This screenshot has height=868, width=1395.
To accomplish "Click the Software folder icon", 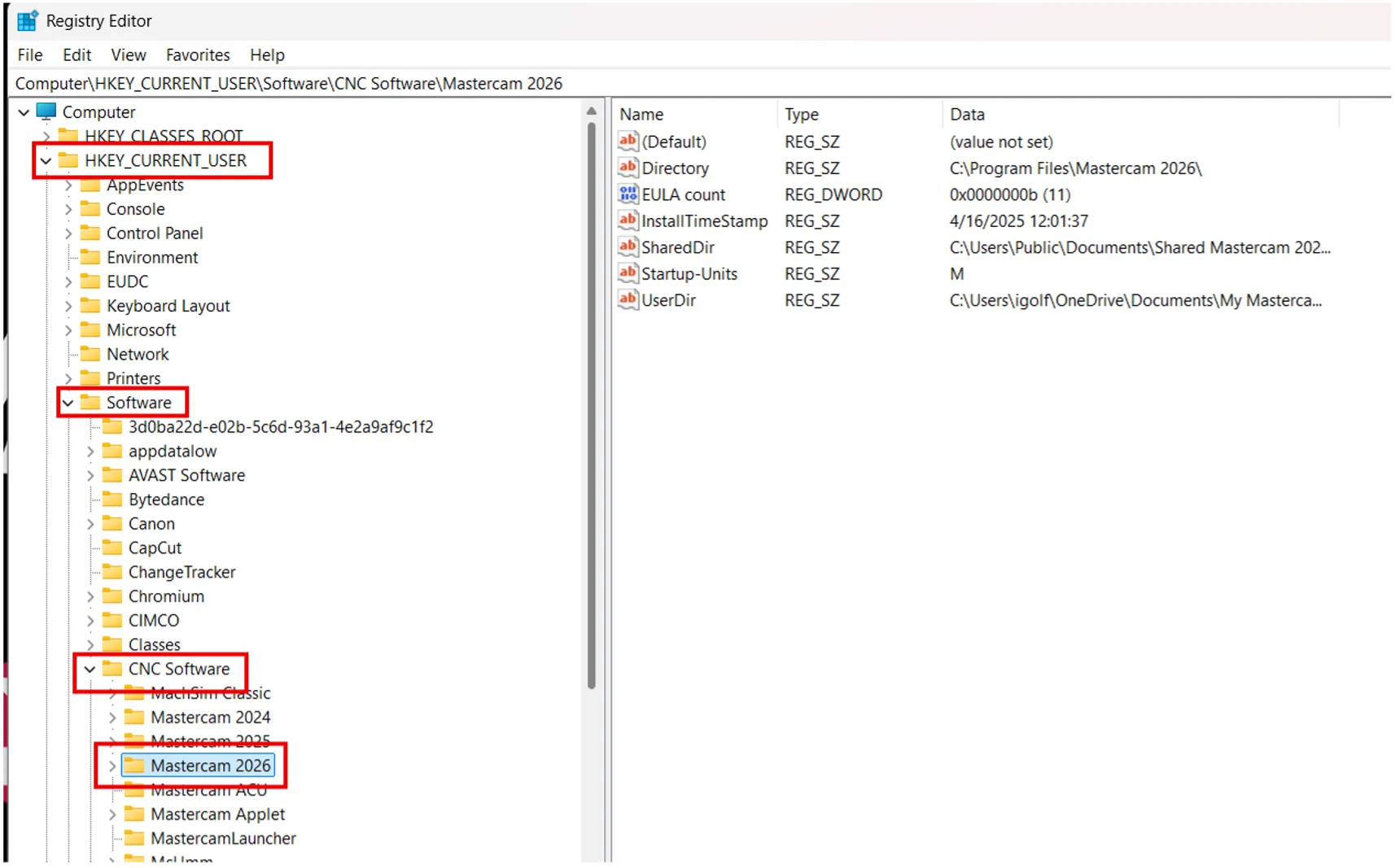I will pyautogui.click(x=90, y=403).
